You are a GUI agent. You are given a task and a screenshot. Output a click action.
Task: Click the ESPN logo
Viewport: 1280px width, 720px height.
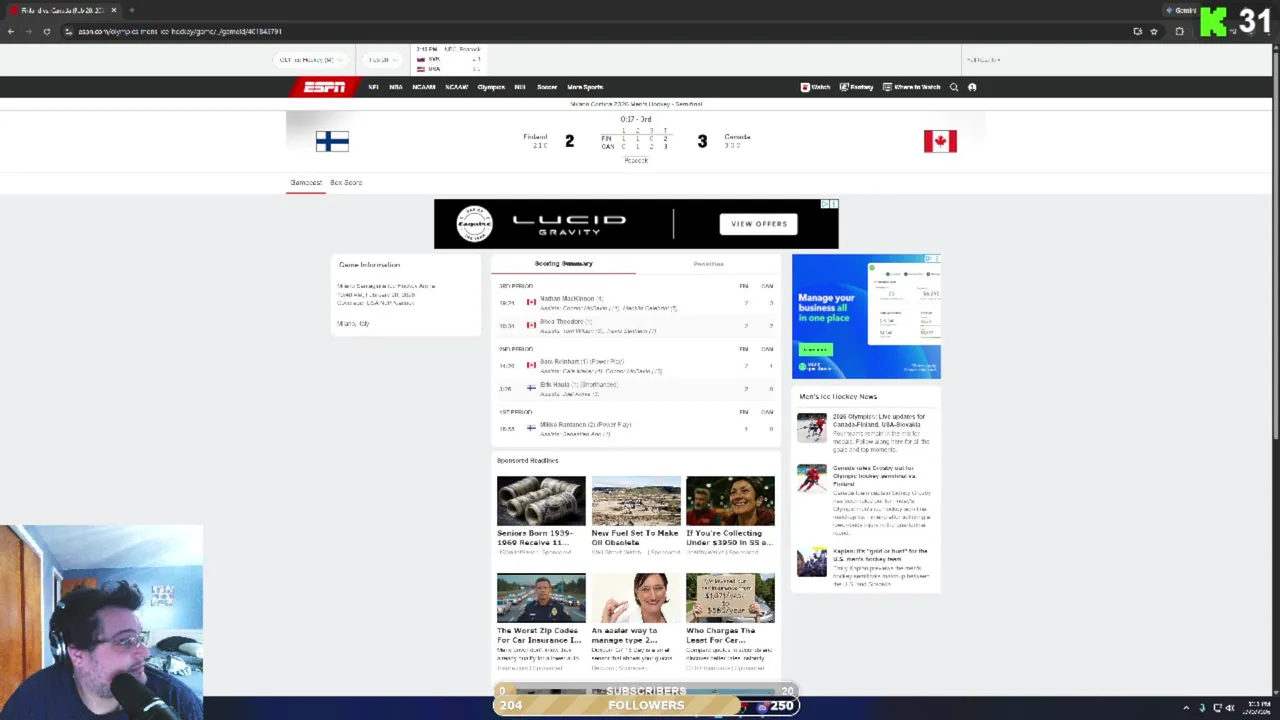(324, 87)
